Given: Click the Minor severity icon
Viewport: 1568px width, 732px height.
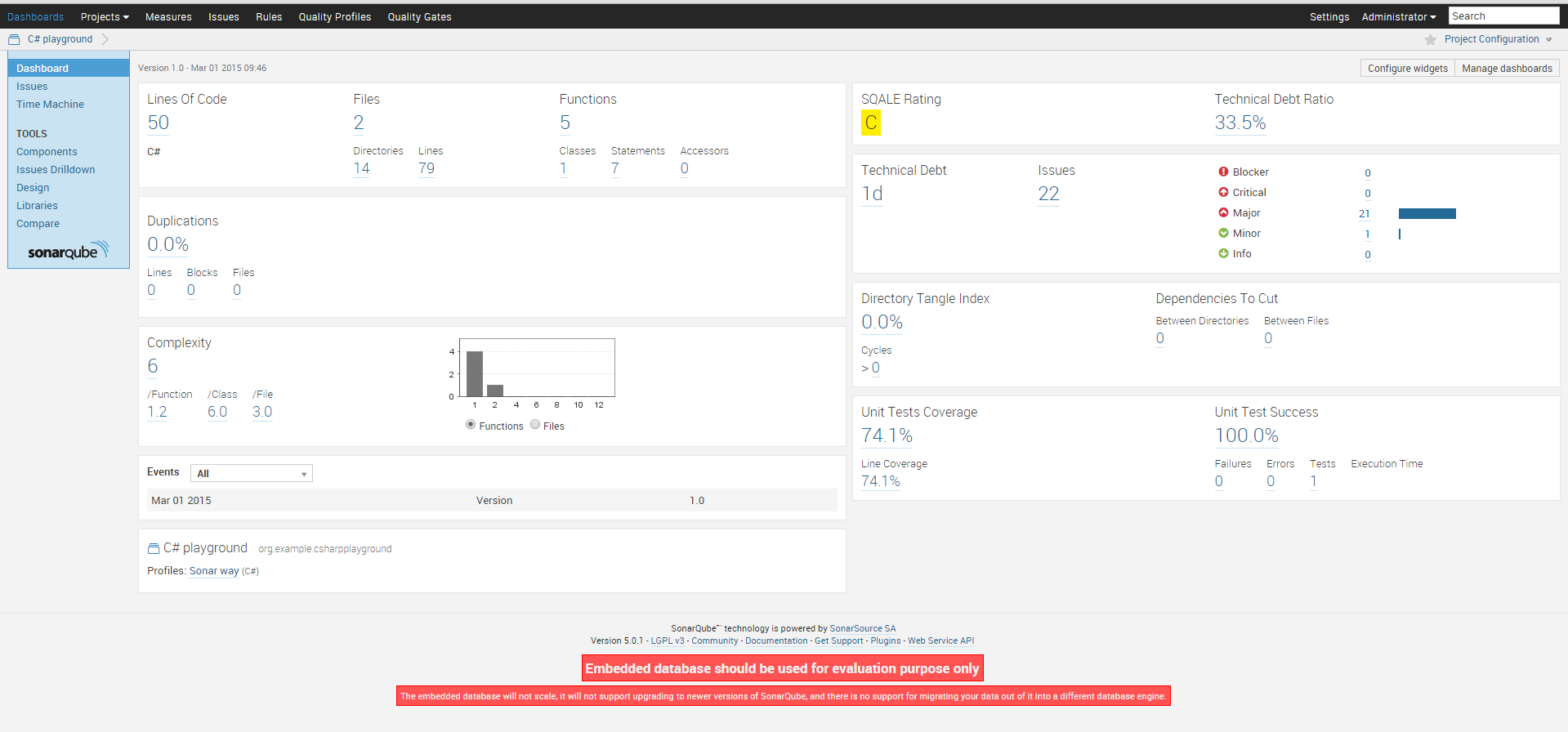Looking at the screenshot, I should [x=1223, y=233].
